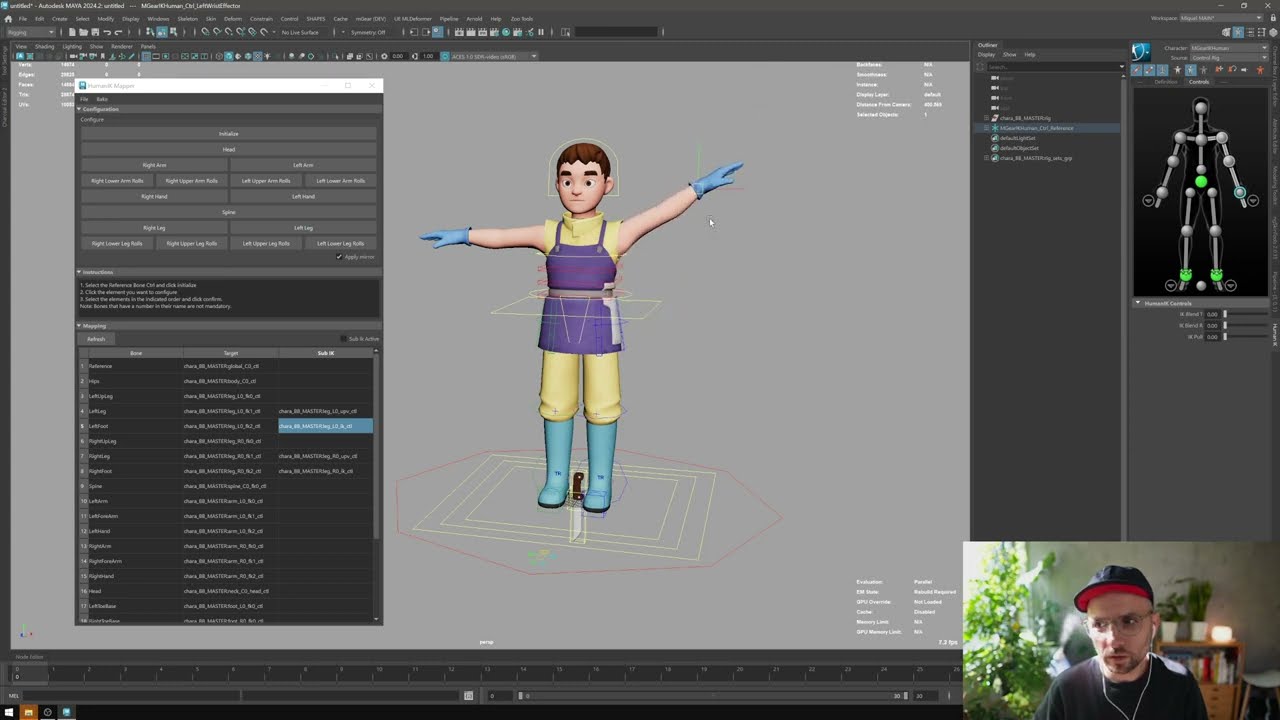Open the Skeleton menu
1280x720 pixels.
click(x=187, y=19)
